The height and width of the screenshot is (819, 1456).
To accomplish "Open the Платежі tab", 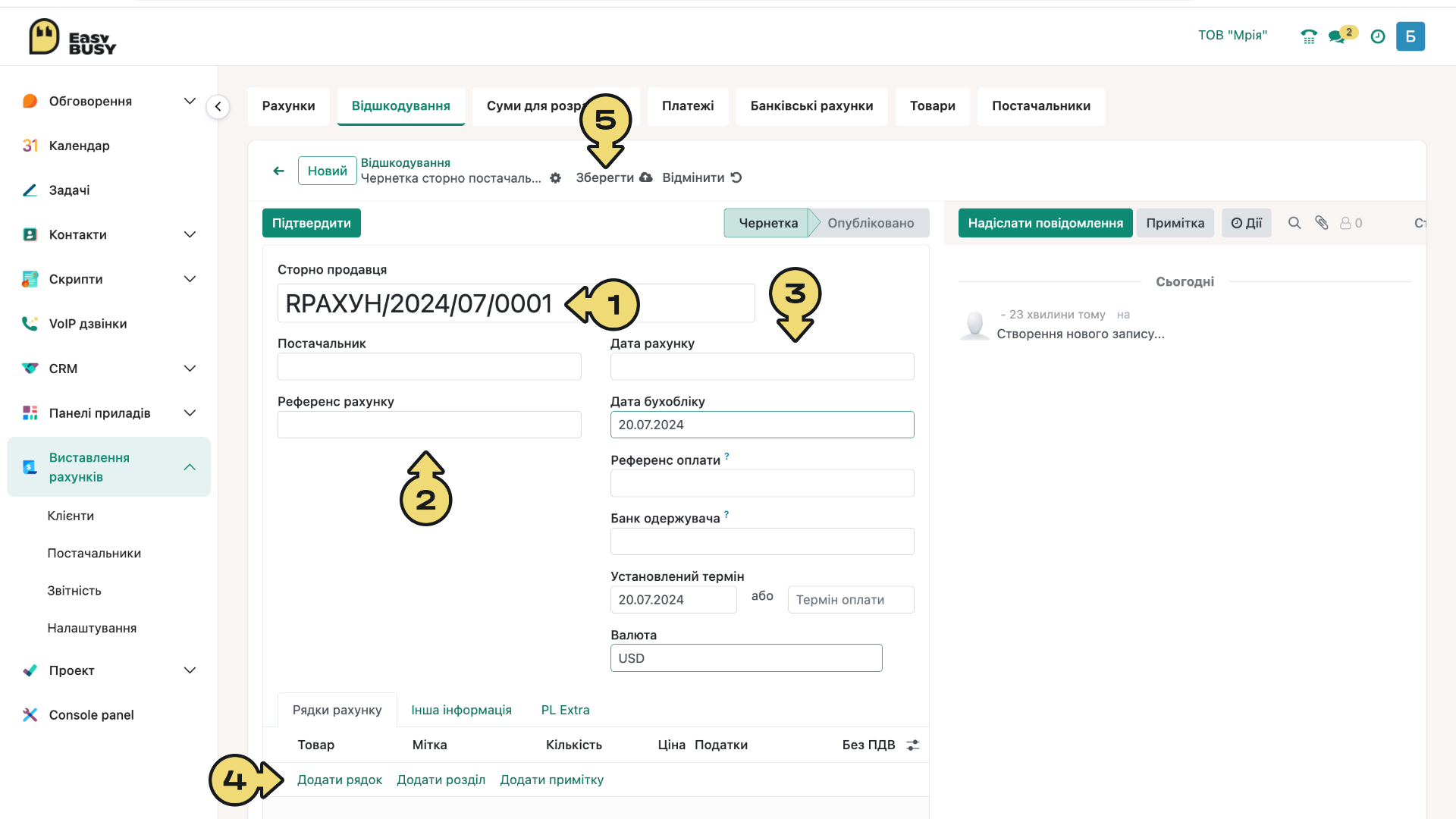I will coord(688,106).
